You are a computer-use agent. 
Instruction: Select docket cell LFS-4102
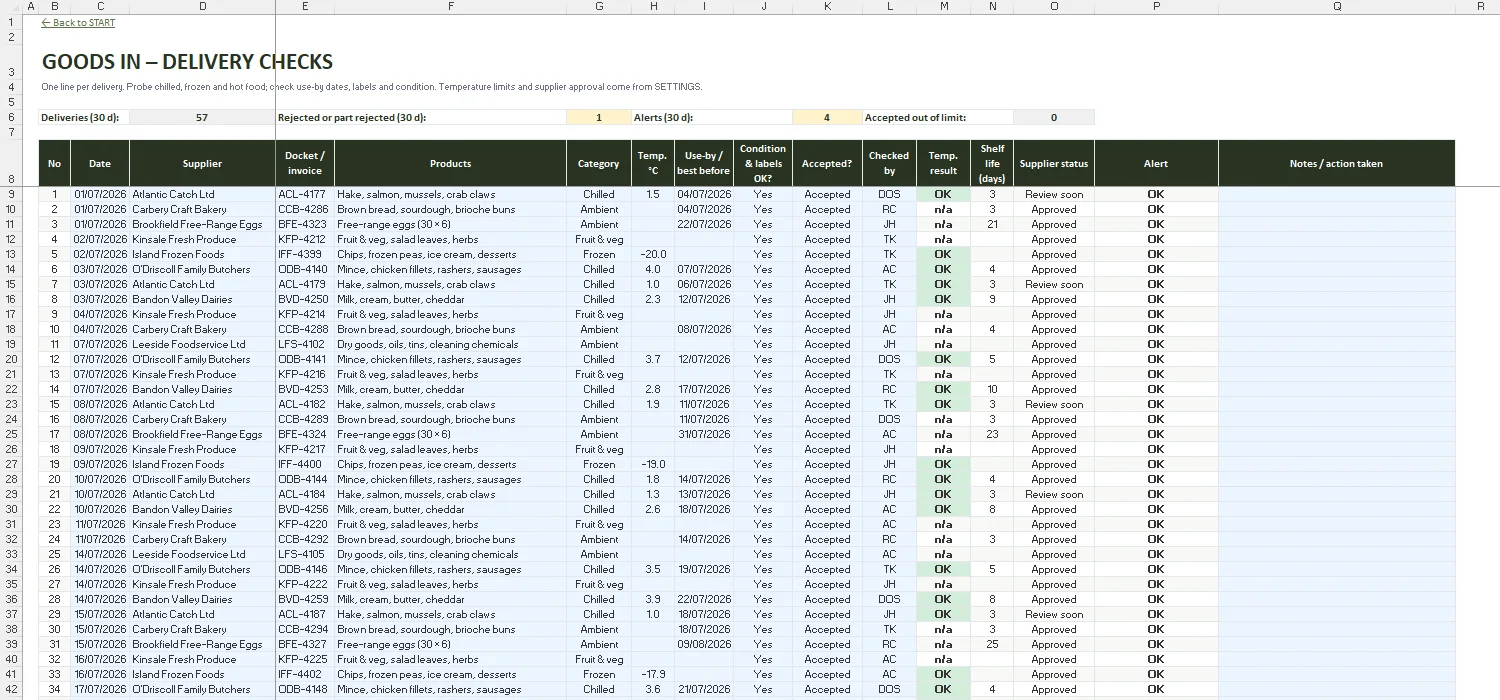(305, 344)
